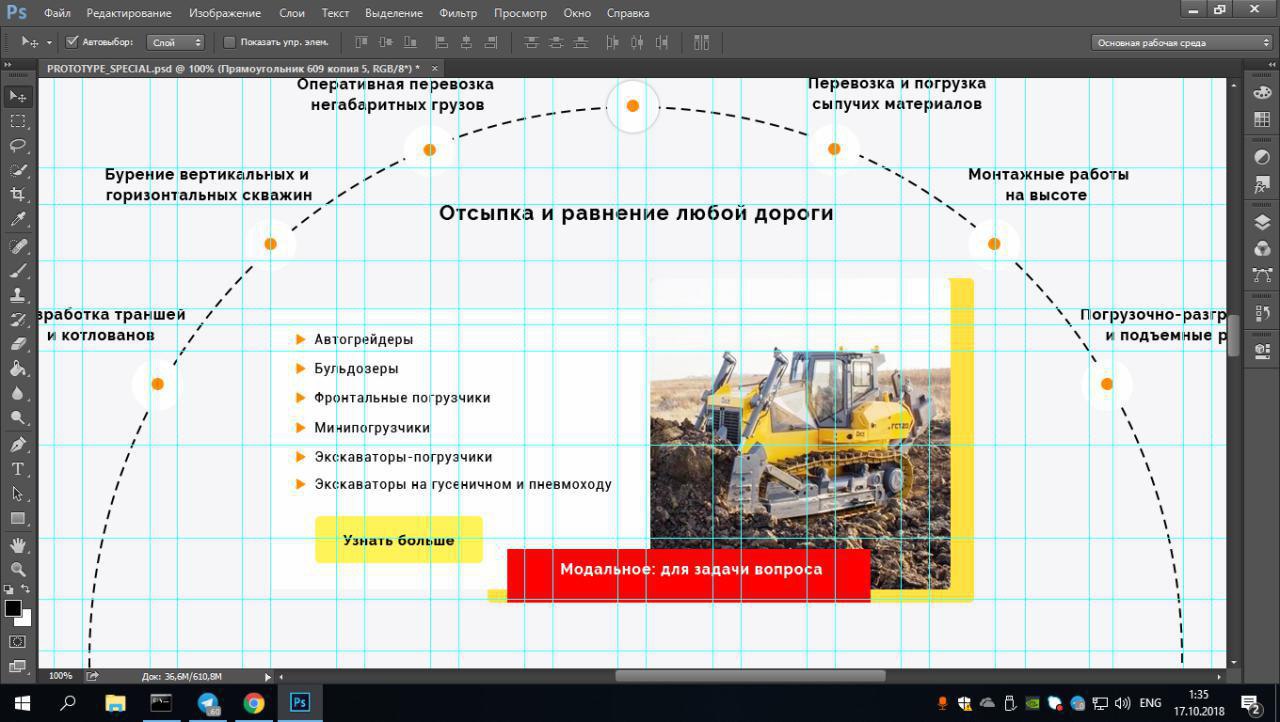
Task: Toggle Quick Mask mode
Action: point(18,641)
